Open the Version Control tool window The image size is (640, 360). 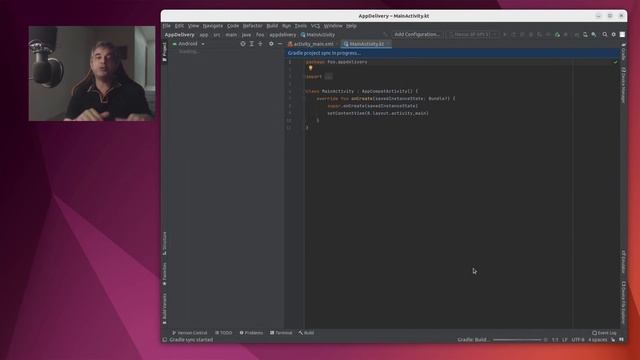tap(190, 333)
